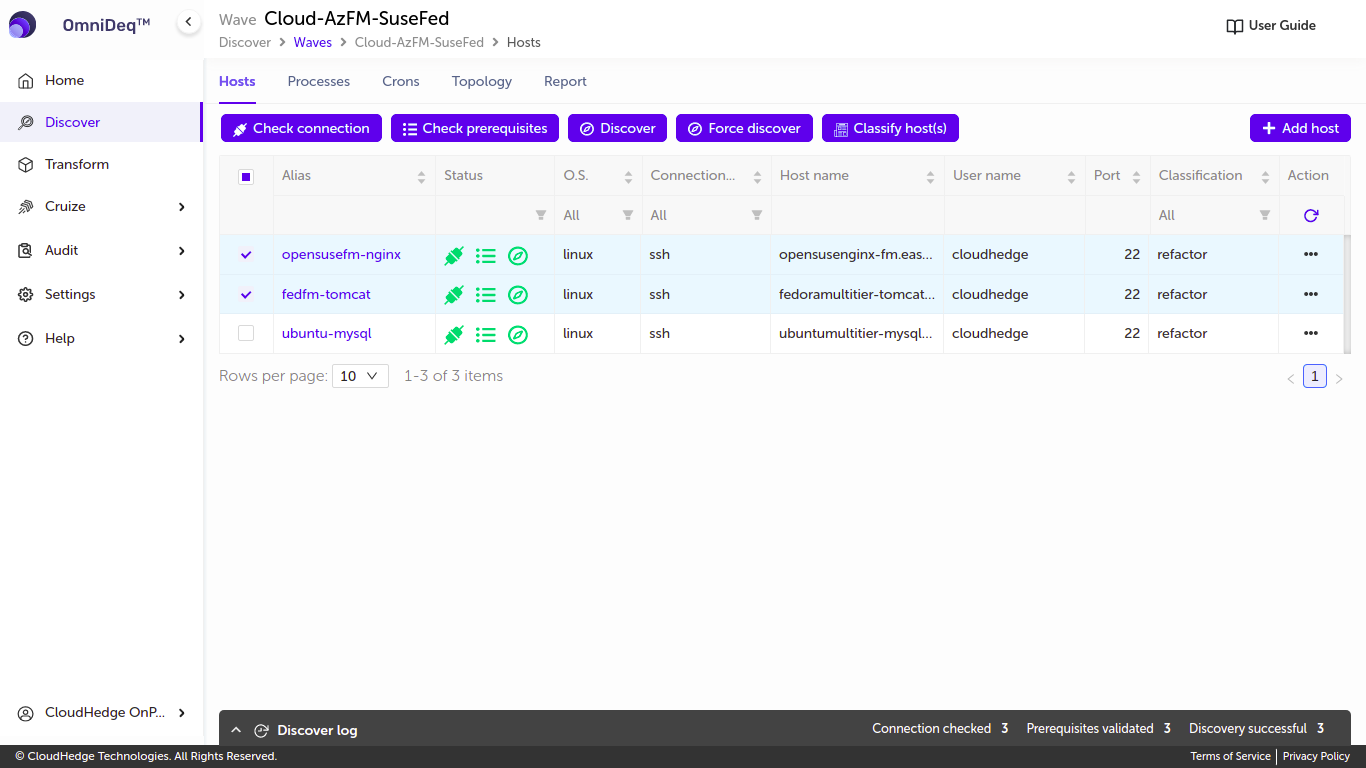Click the refresh icon in Action column
This screenshot has height=768, width=1366.
[1310, 215]
